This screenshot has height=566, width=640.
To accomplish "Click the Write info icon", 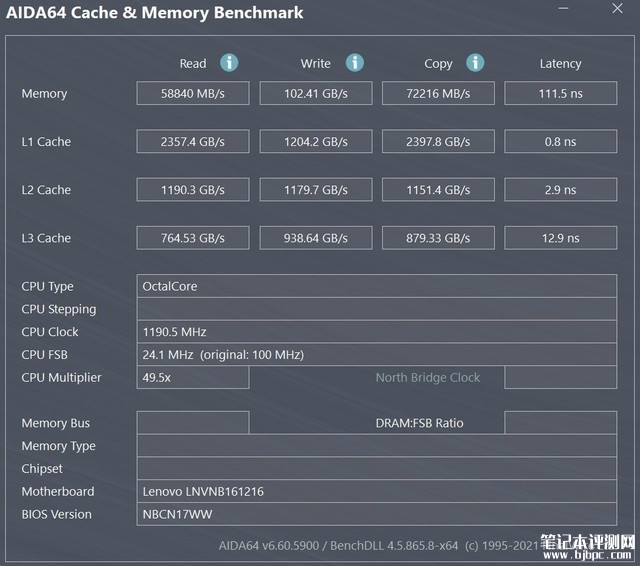I will [x=355, y=63].
